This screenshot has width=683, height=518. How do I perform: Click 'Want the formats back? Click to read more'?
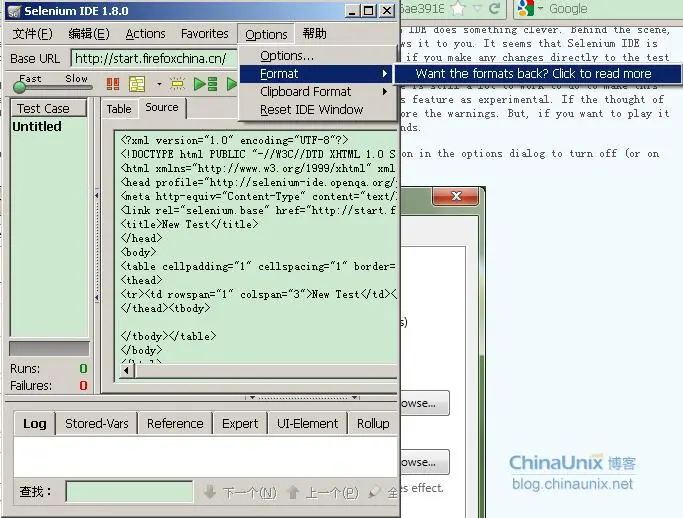coord(538,74)
